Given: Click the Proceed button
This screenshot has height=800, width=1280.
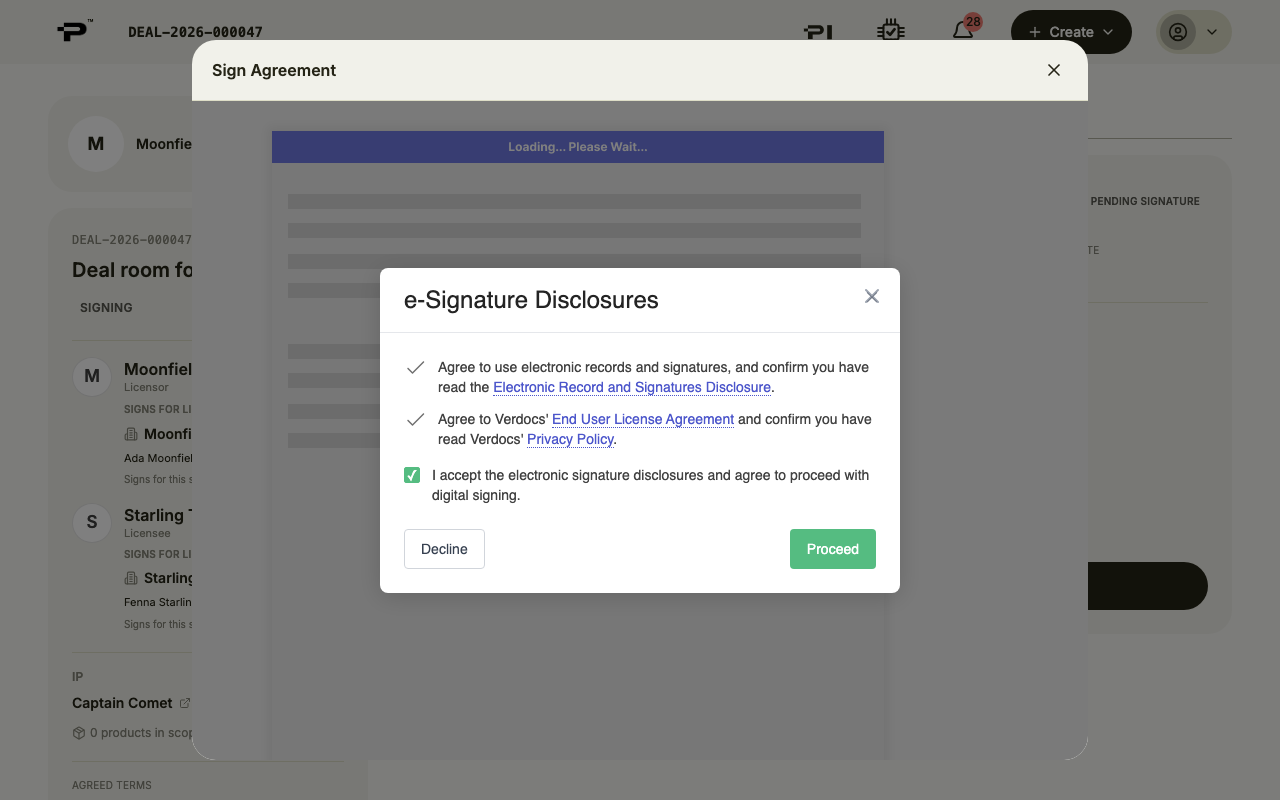Looking at the screenshot, I should [832, 549].
